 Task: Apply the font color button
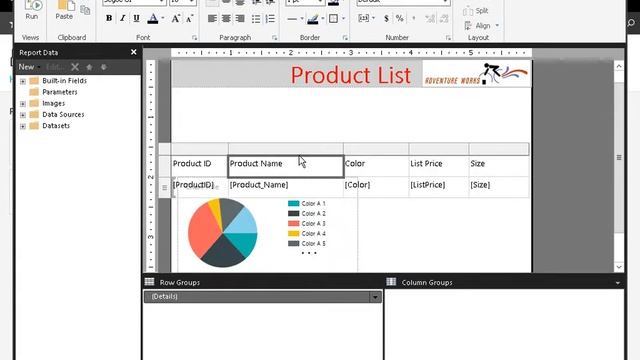[153, 18]
